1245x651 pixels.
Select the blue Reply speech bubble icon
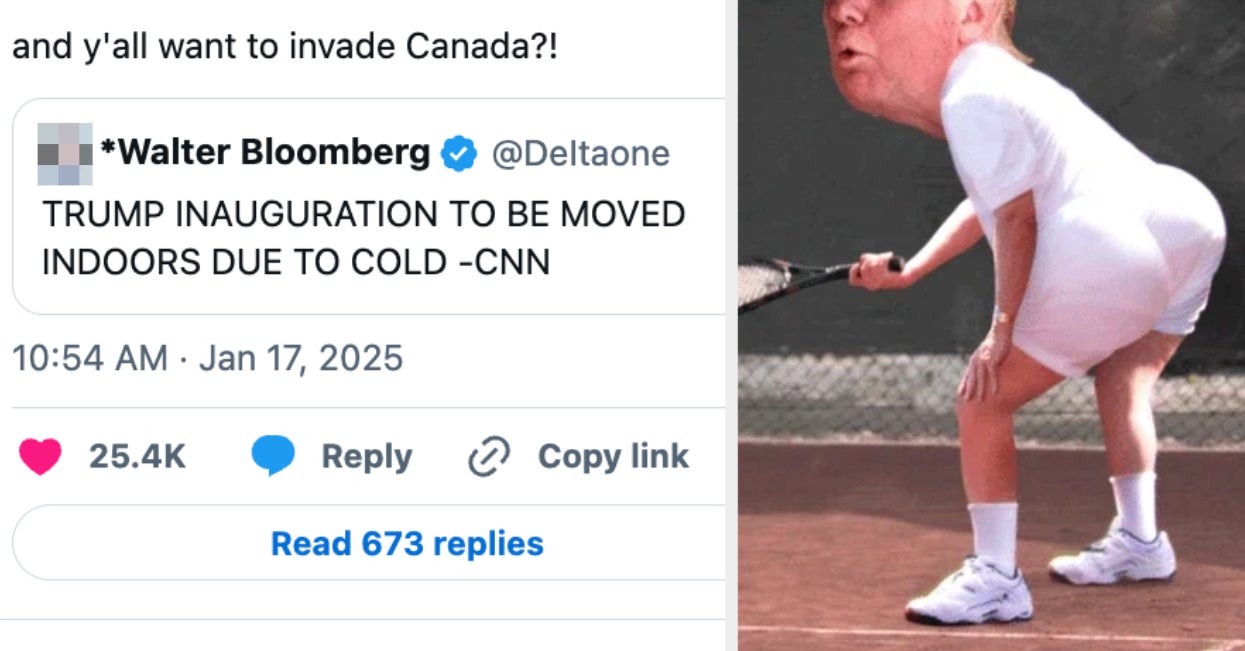coord(271,456)
